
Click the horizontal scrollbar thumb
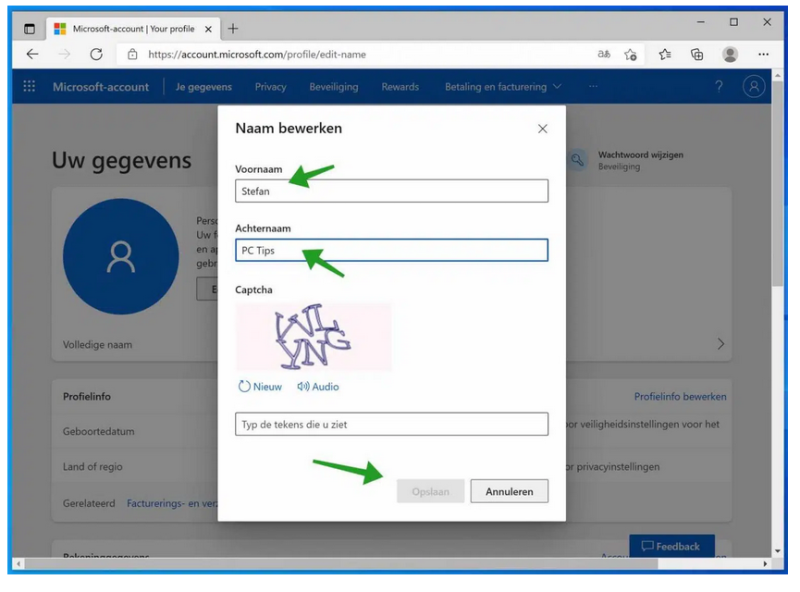(342, 564)
